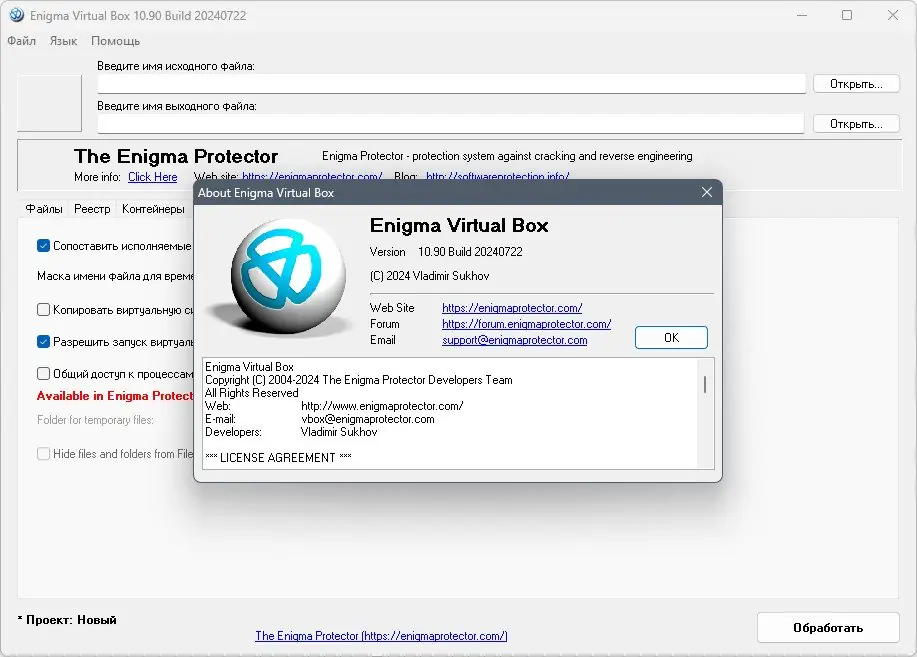
Task: Click the '(C) 2024 Vladimir Sukhov' text
Action: (429, 276)
